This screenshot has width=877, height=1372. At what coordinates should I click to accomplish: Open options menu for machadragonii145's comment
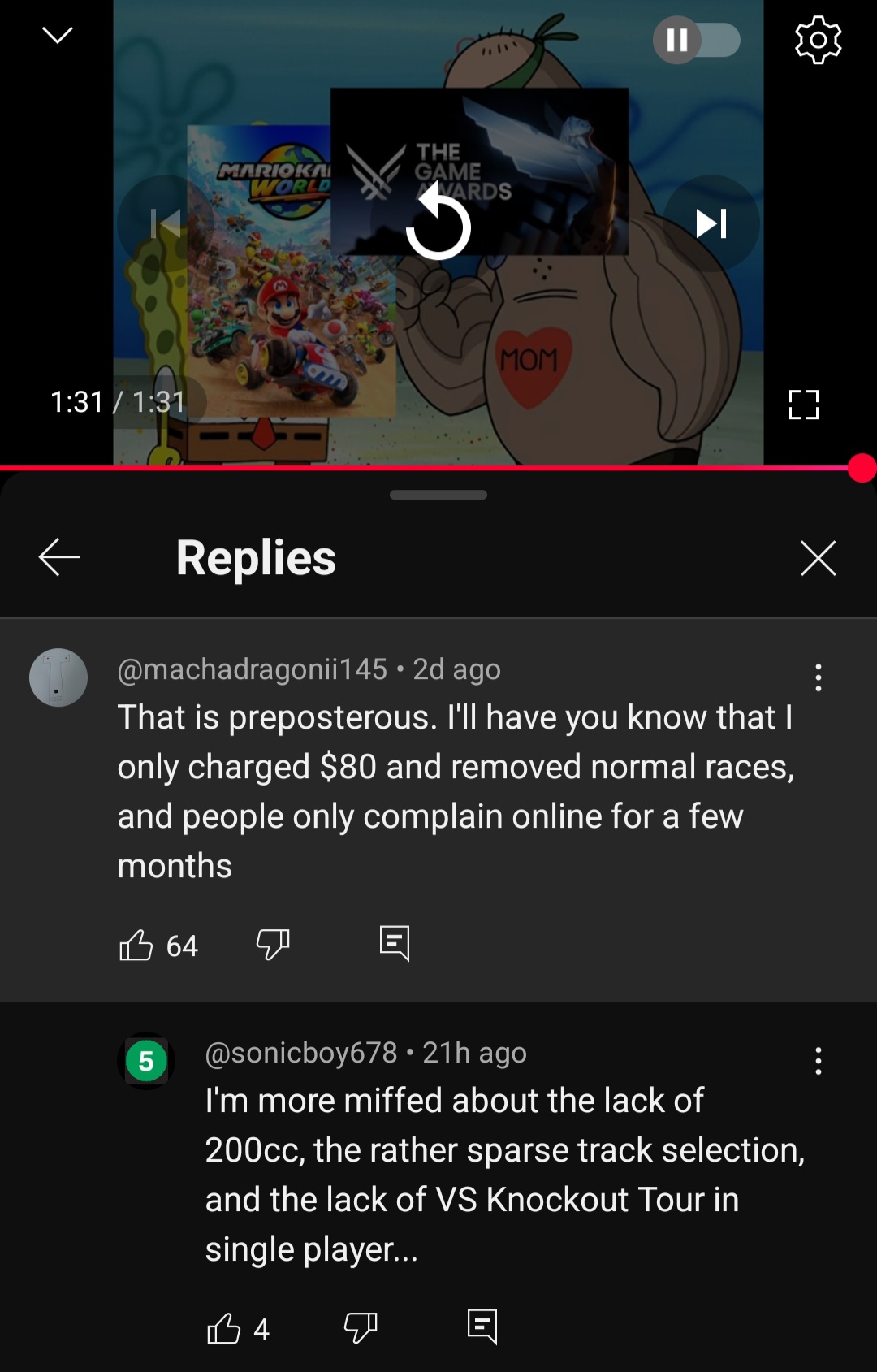pos(819,677)
